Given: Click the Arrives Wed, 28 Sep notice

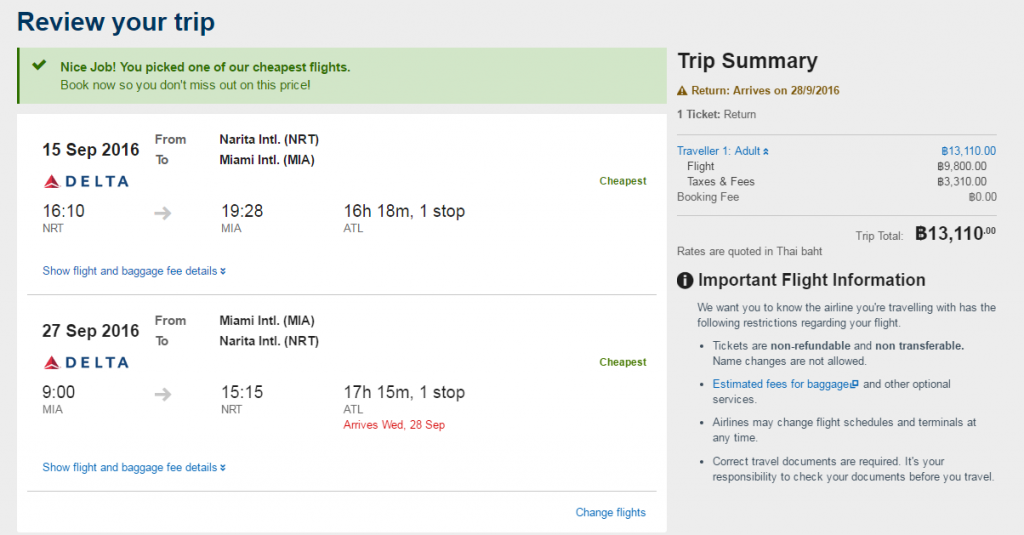Looking at the screenshot, I should tap(394, 425).
